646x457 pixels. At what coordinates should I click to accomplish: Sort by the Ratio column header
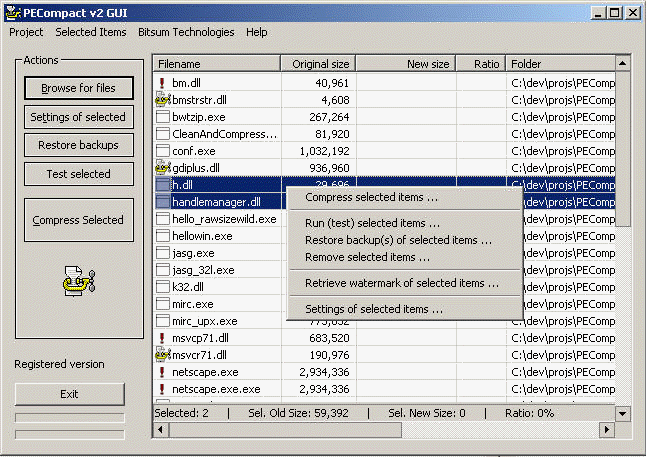[x=481, y=64]
